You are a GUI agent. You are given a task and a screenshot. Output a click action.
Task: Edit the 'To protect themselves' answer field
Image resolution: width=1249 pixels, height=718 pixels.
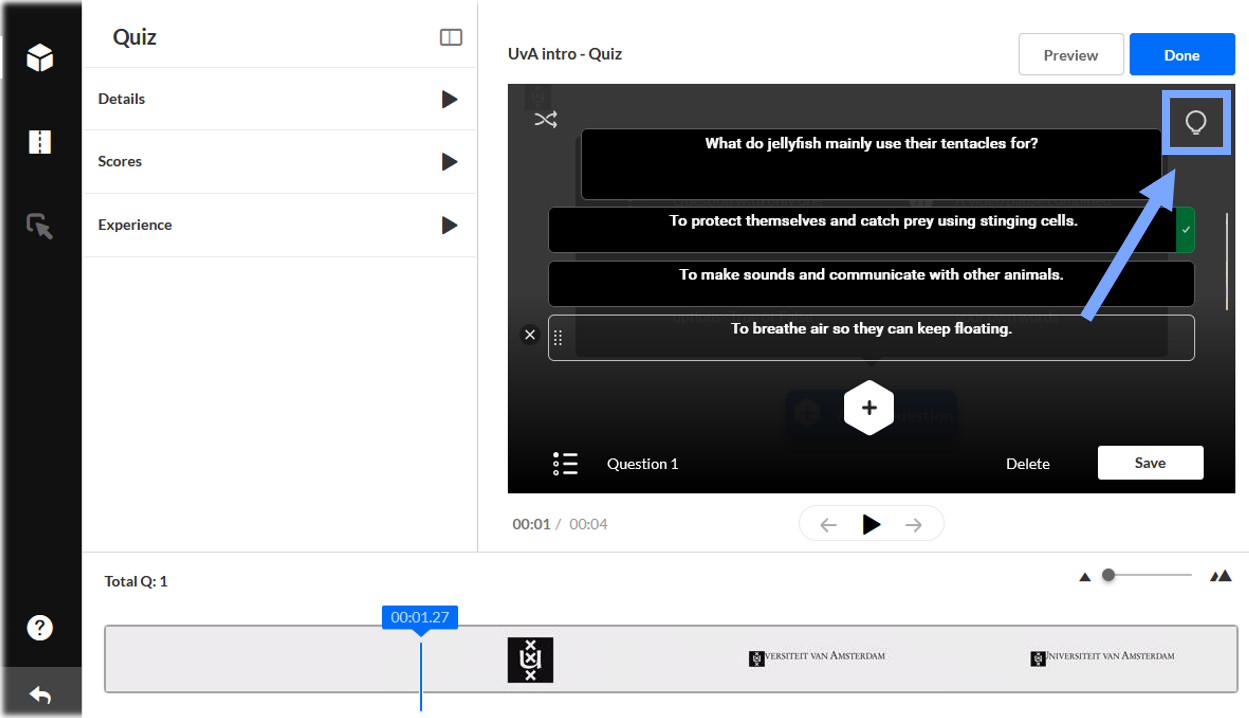pyautogui.click(x=862, y=230)
